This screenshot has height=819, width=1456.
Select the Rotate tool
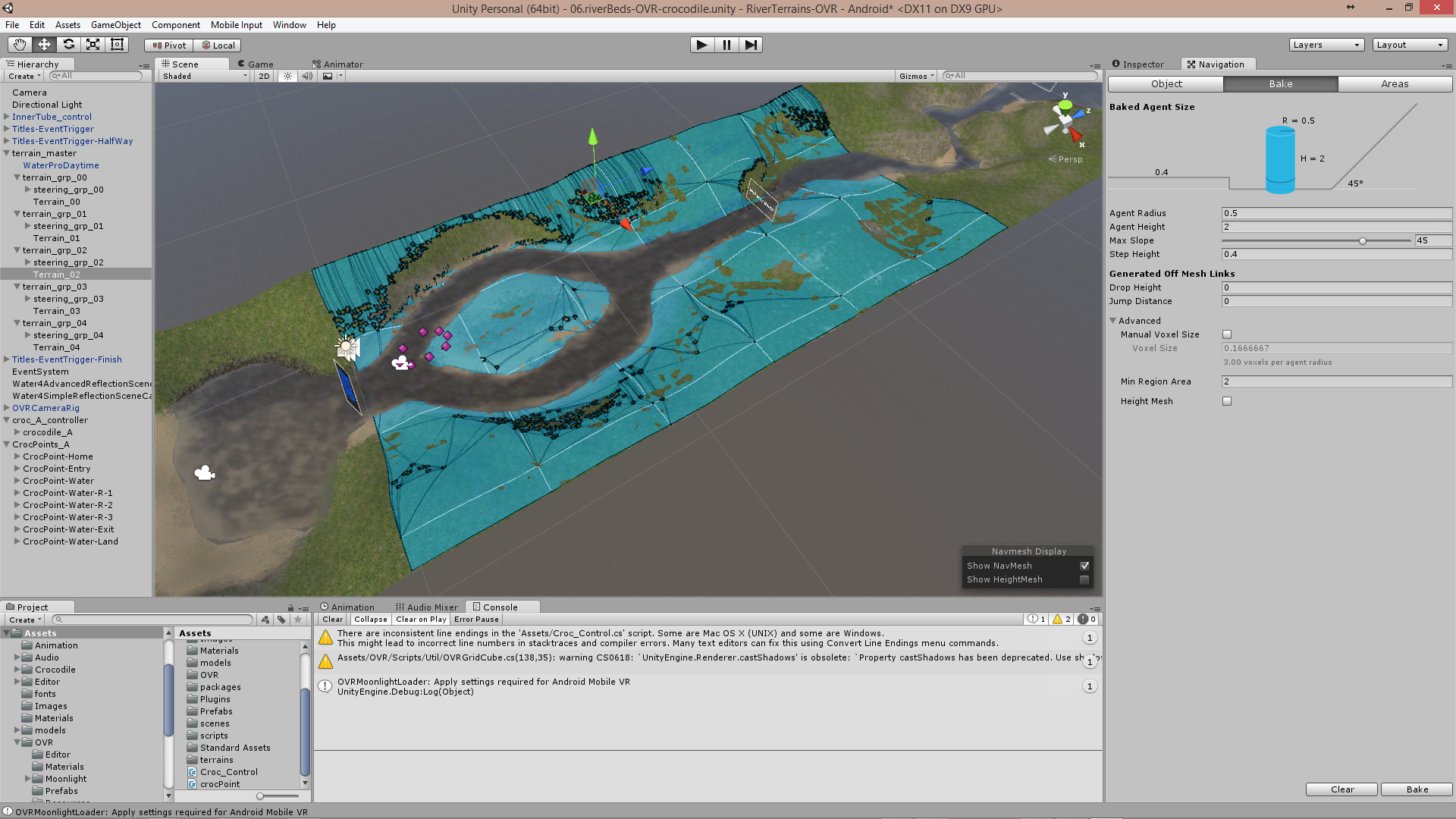coord(68,45)
